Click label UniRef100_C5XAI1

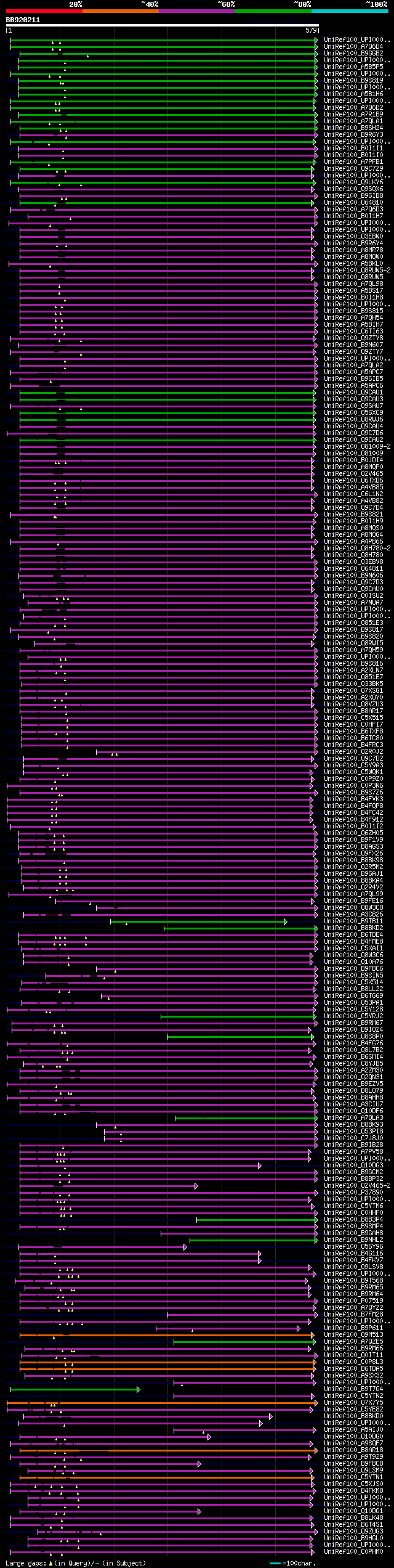pos(353,948)
